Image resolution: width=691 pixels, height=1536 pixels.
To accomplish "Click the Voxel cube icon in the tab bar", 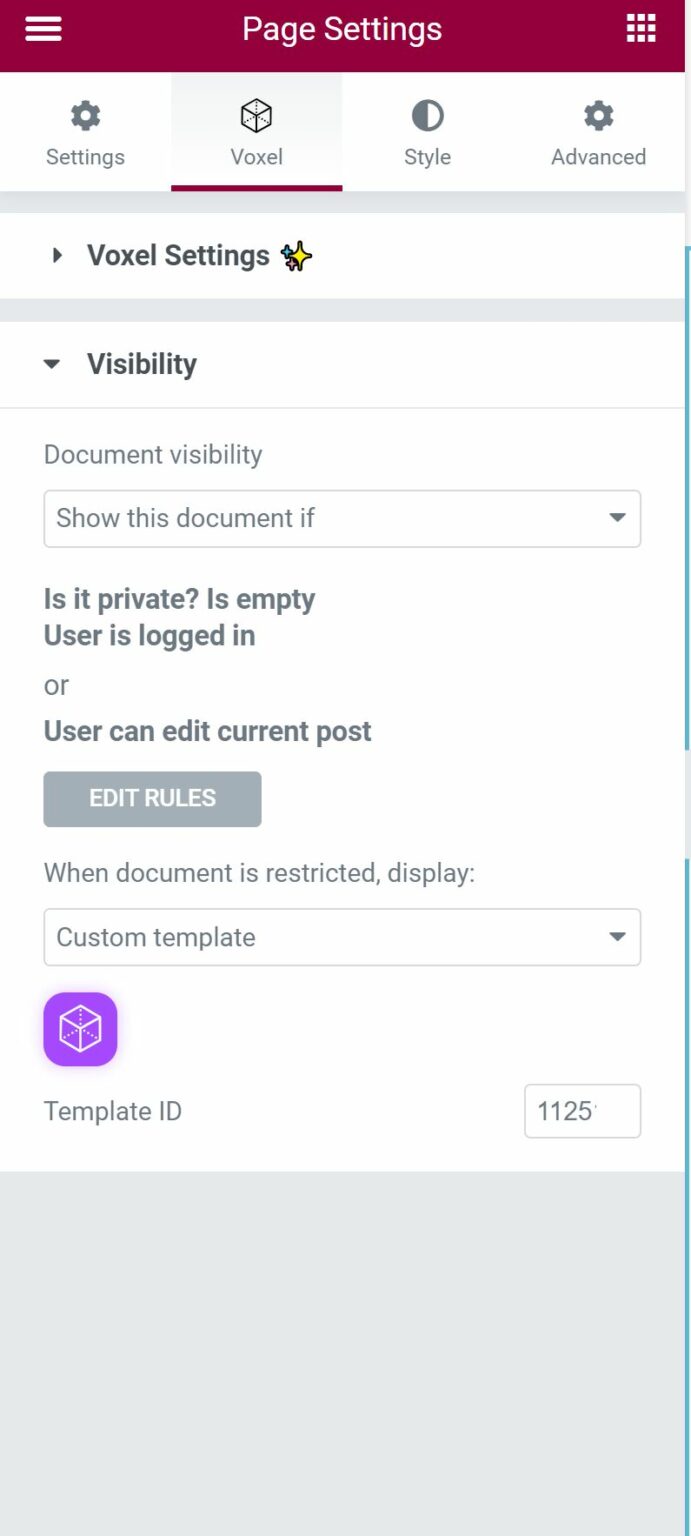I will tap(256, 116).
